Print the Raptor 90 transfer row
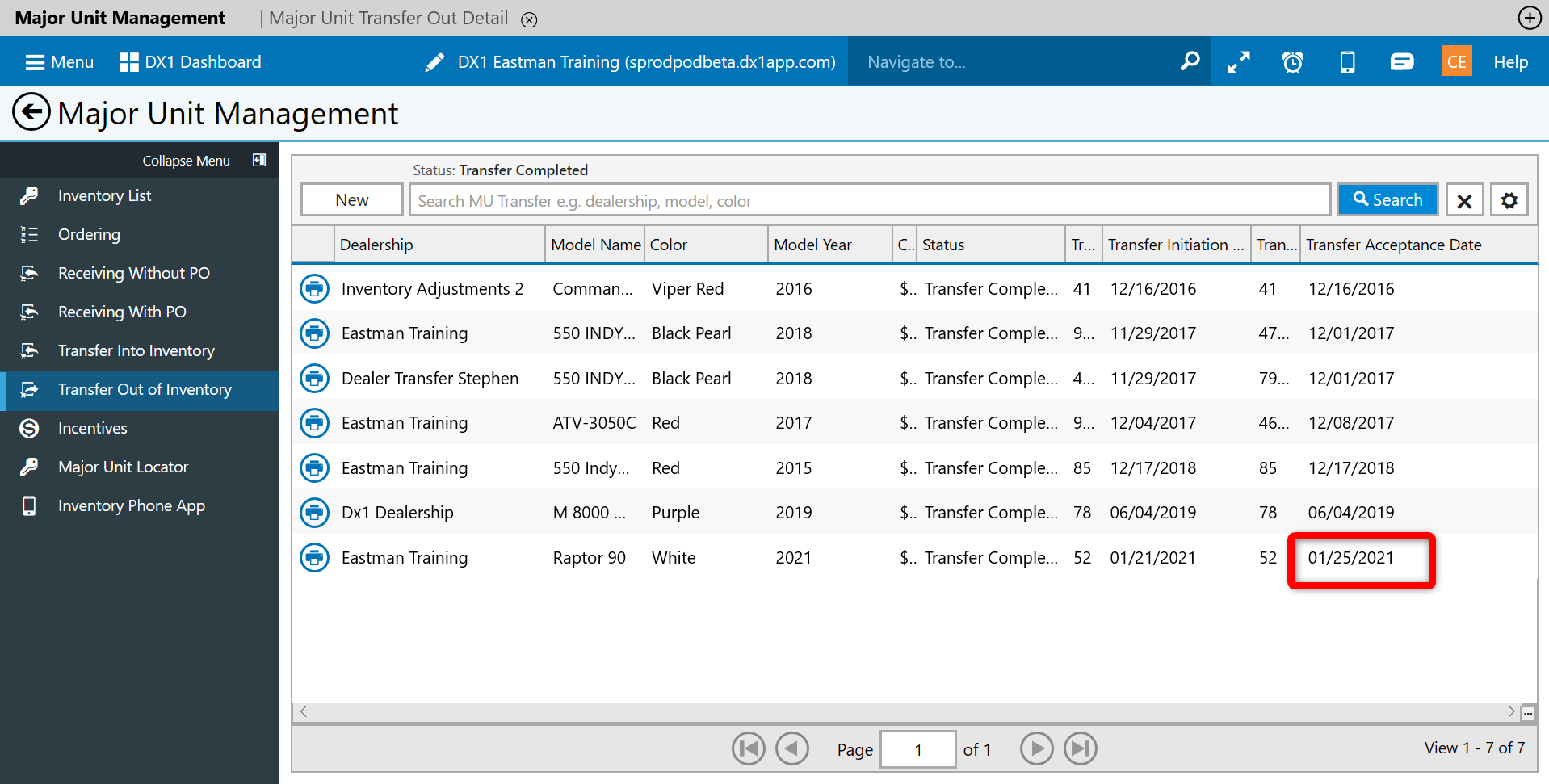Screen dimensions: 1549x784 point(314,557)
